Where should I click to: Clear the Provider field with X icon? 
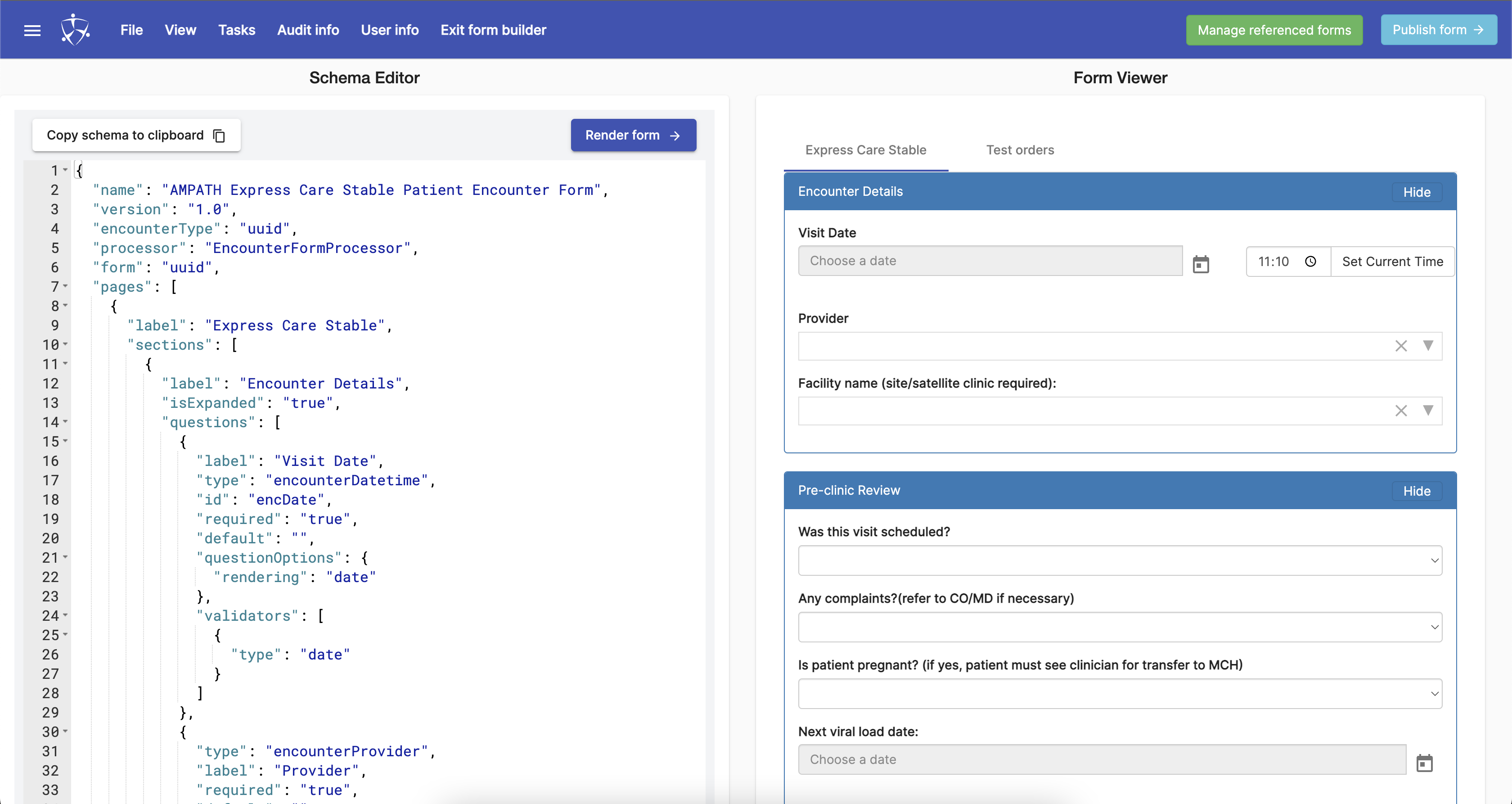[1401, 346]
